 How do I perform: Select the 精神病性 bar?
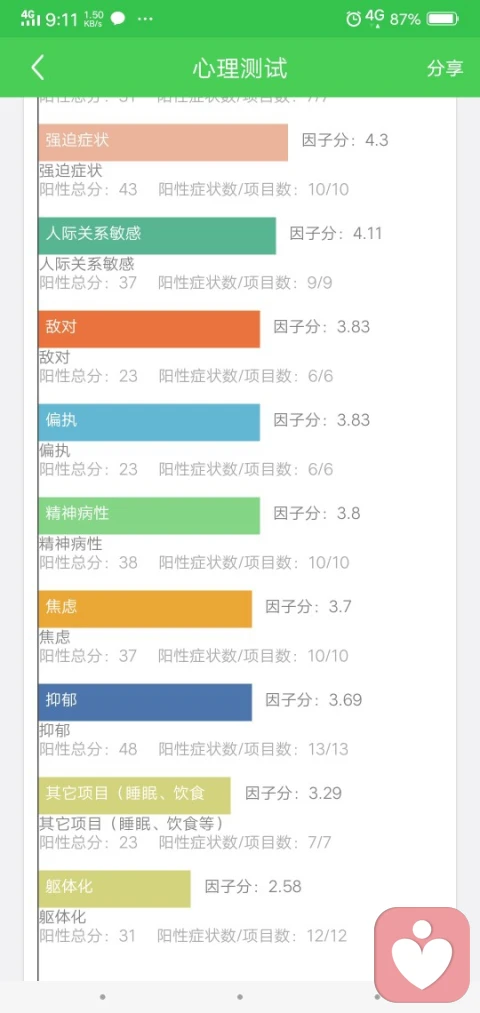tap(149, 516)
